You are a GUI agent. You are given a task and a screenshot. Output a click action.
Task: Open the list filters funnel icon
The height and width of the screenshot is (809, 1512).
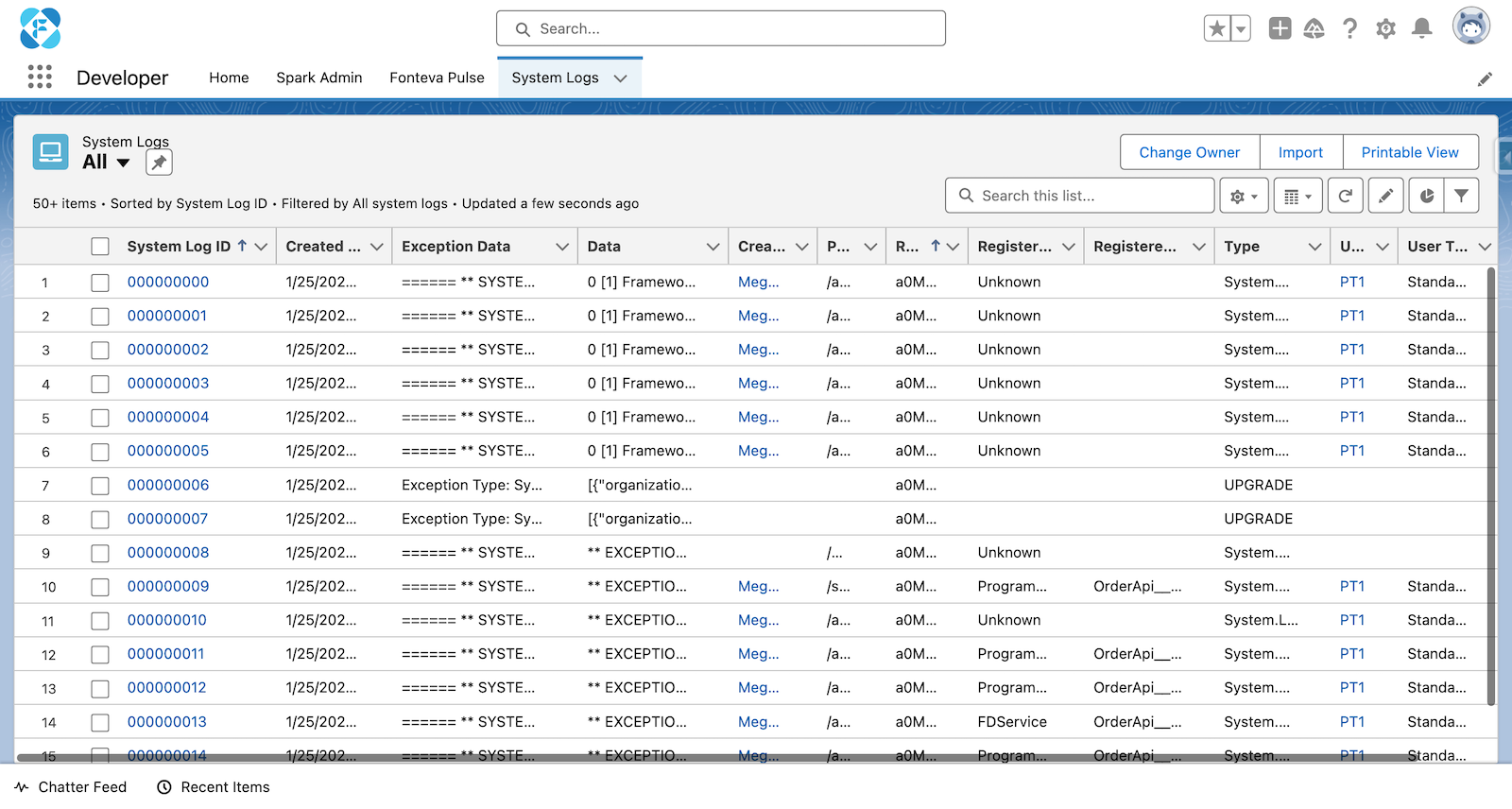pos(1462,196)
